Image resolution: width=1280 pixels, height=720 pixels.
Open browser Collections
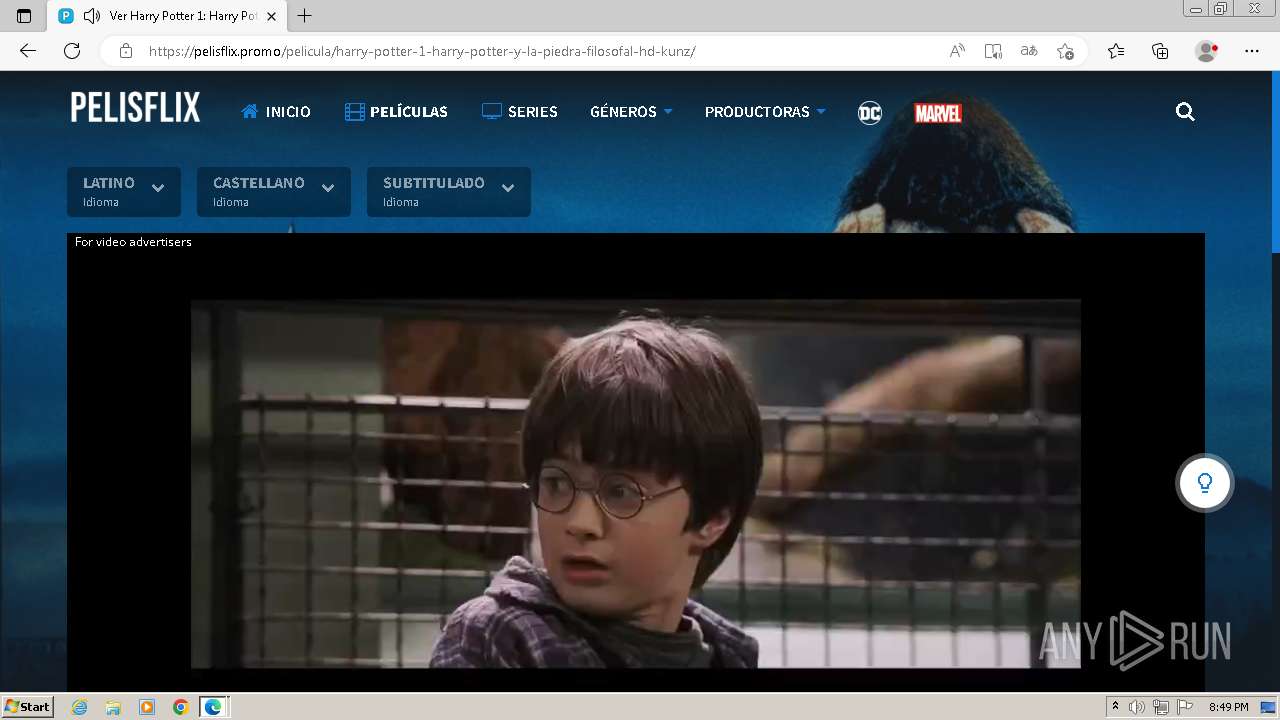[x=1160, y=51]
